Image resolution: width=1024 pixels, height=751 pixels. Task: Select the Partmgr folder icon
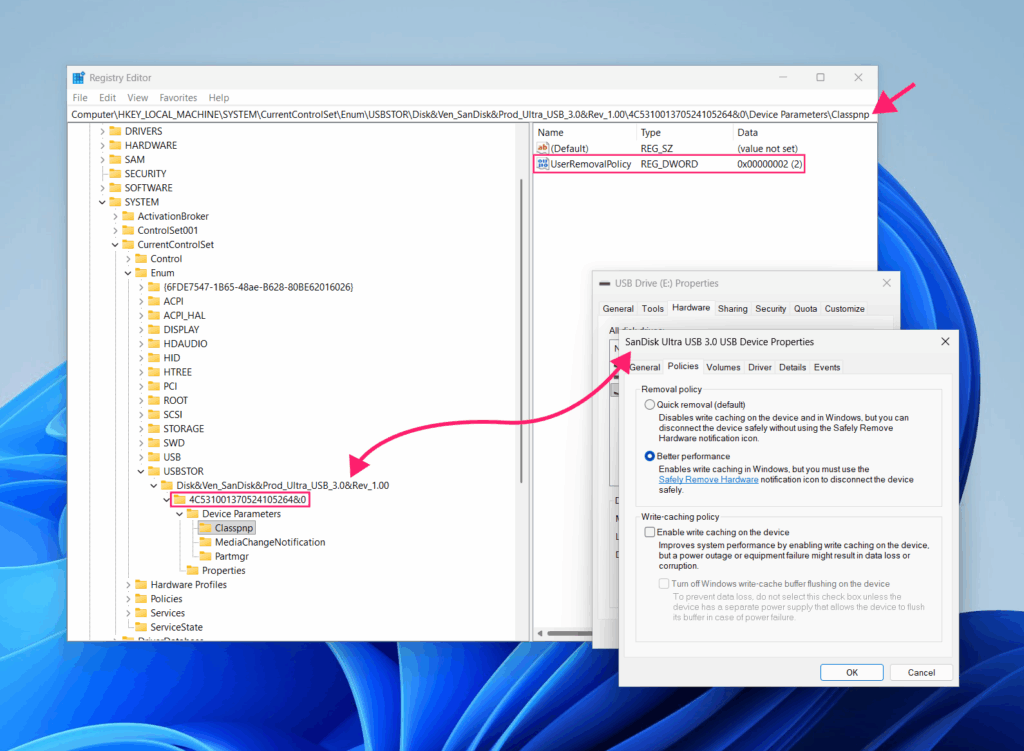point(205,556)
